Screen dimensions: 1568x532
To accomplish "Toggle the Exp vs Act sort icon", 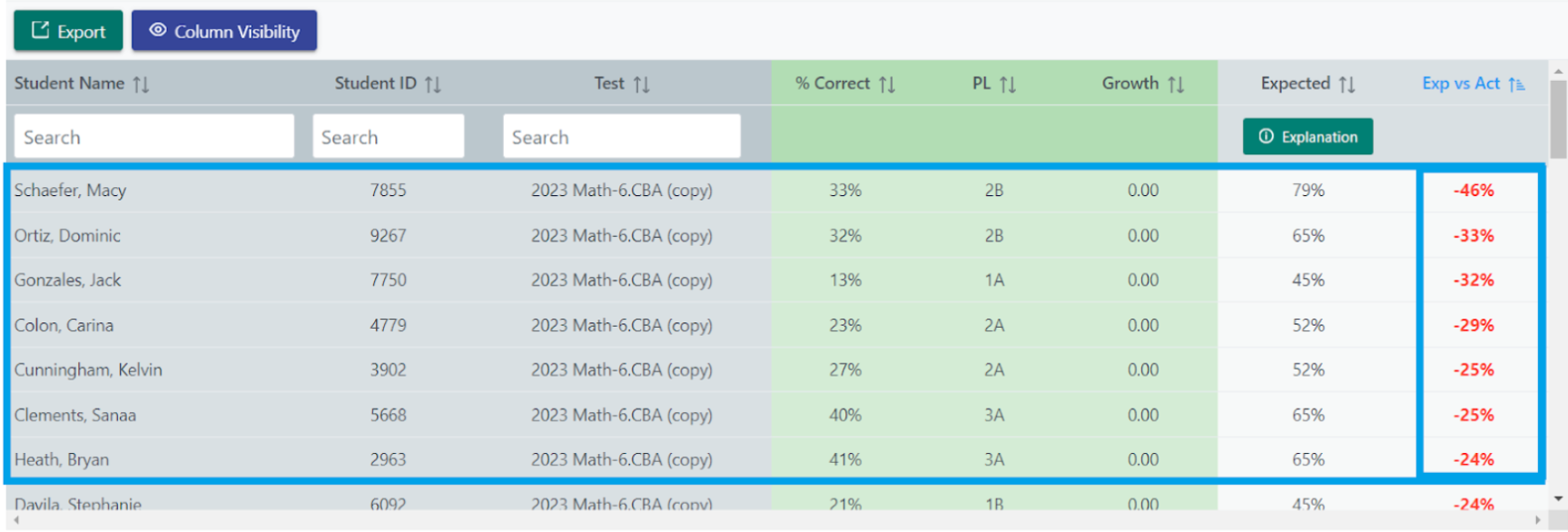I will (x=1516, y=84).
